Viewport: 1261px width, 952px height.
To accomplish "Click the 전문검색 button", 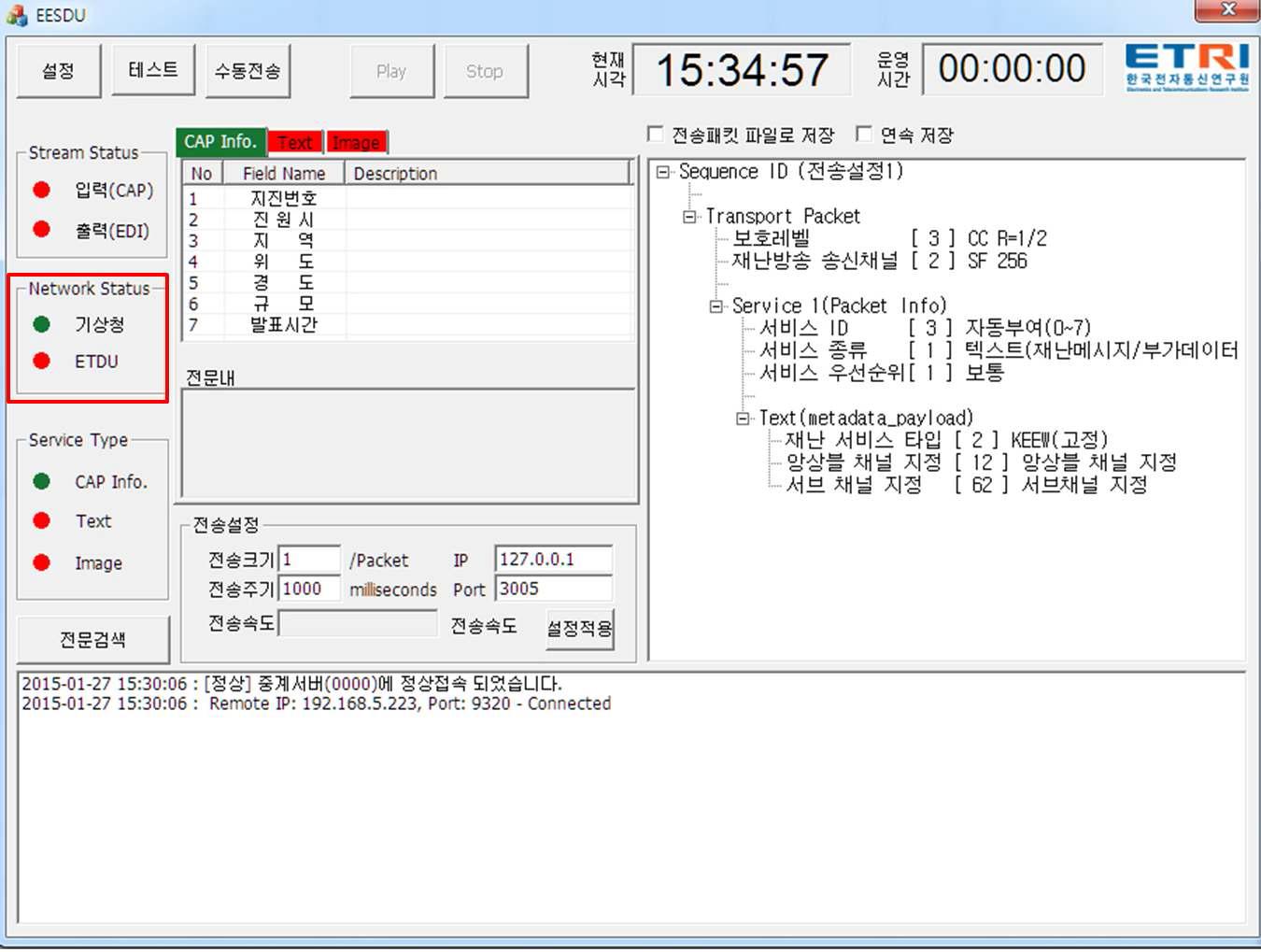I will pos(92,639).
